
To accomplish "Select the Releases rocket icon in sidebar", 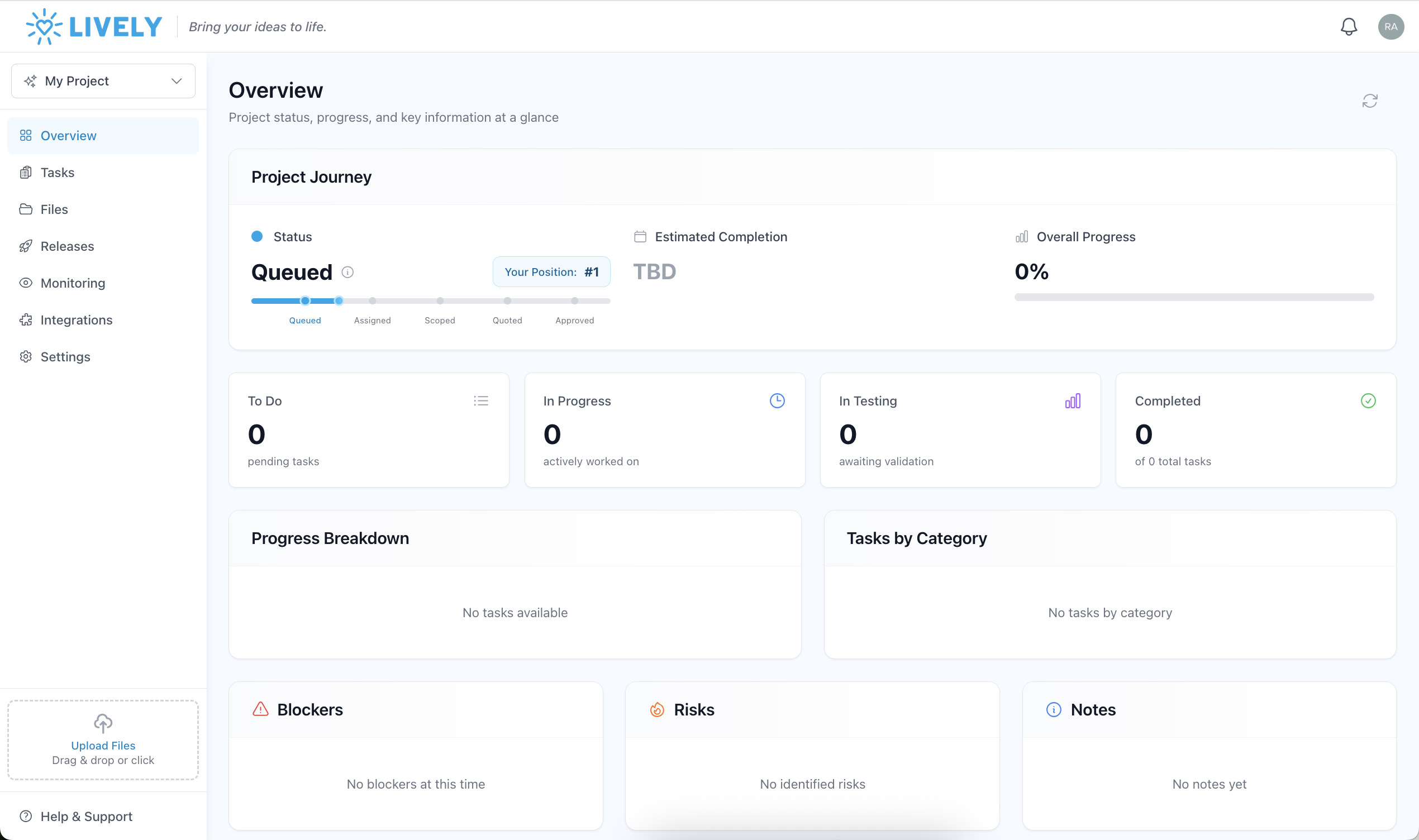I will [26, 246].
